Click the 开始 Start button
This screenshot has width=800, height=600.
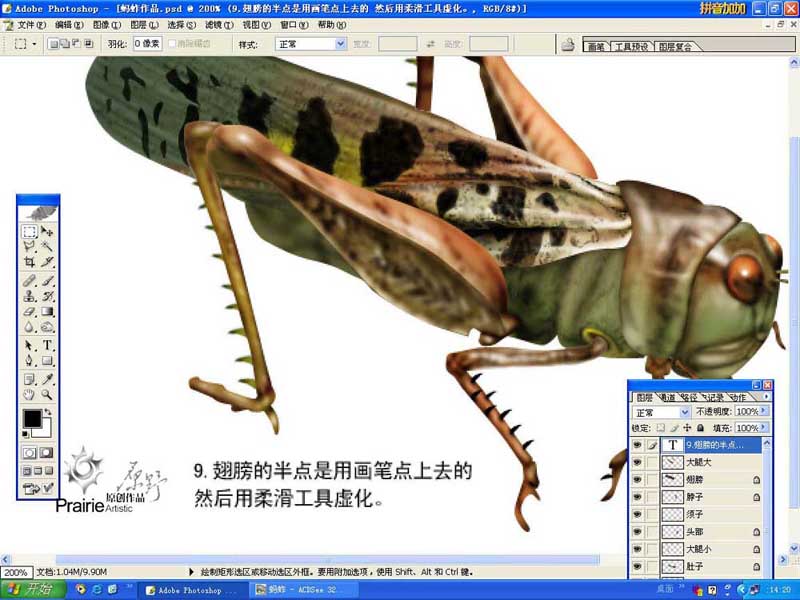33,589
